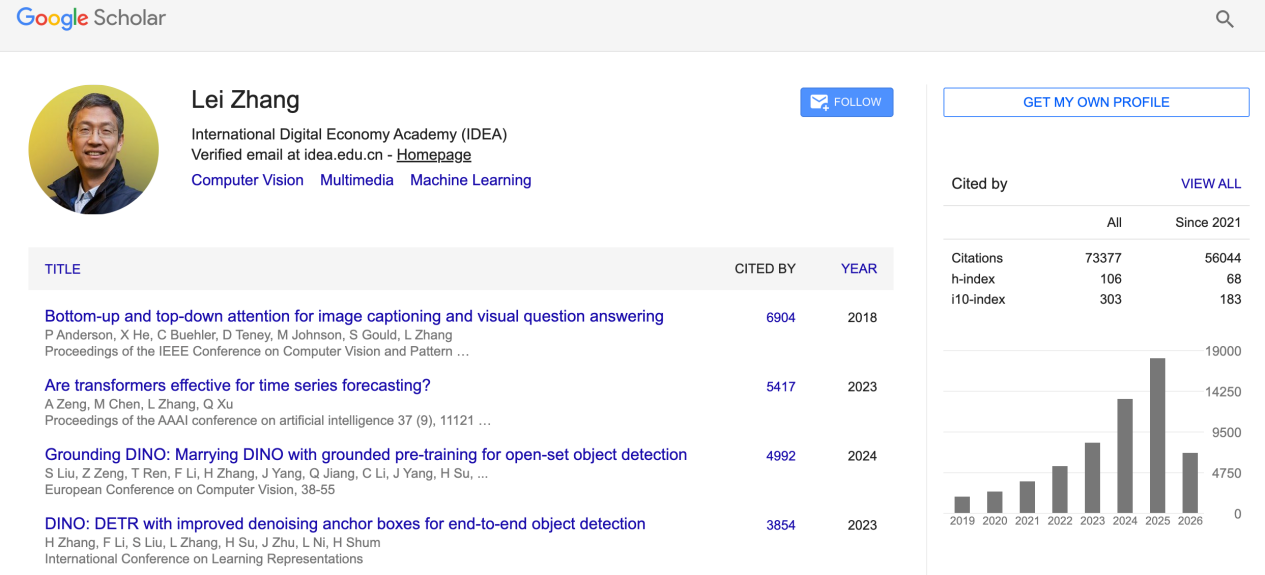Click the envelope icon on Follow button
Viewport: 1265px width, 575px height.
[x=819, y=102]
